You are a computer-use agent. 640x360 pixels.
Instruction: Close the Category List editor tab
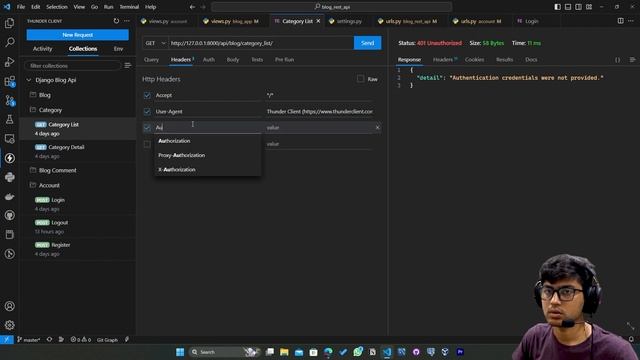tap(318, 21)
